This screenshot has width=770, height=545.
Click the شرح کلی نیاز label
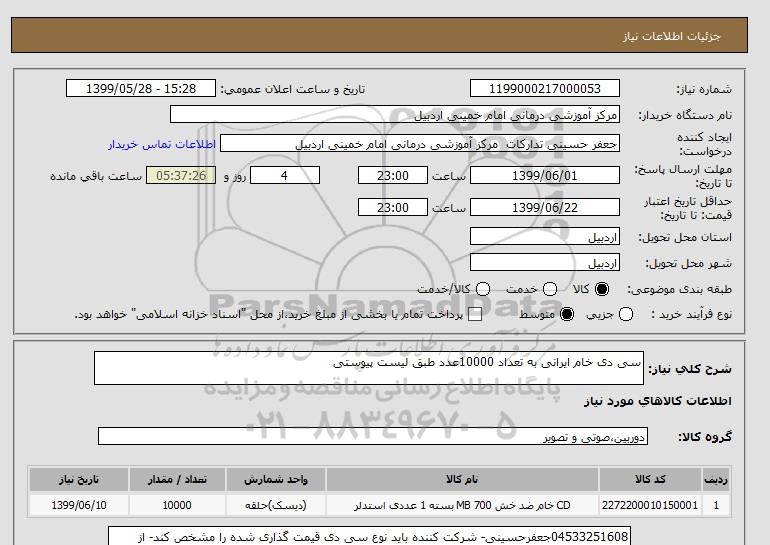pyautogui.click(x=690, y=369)
